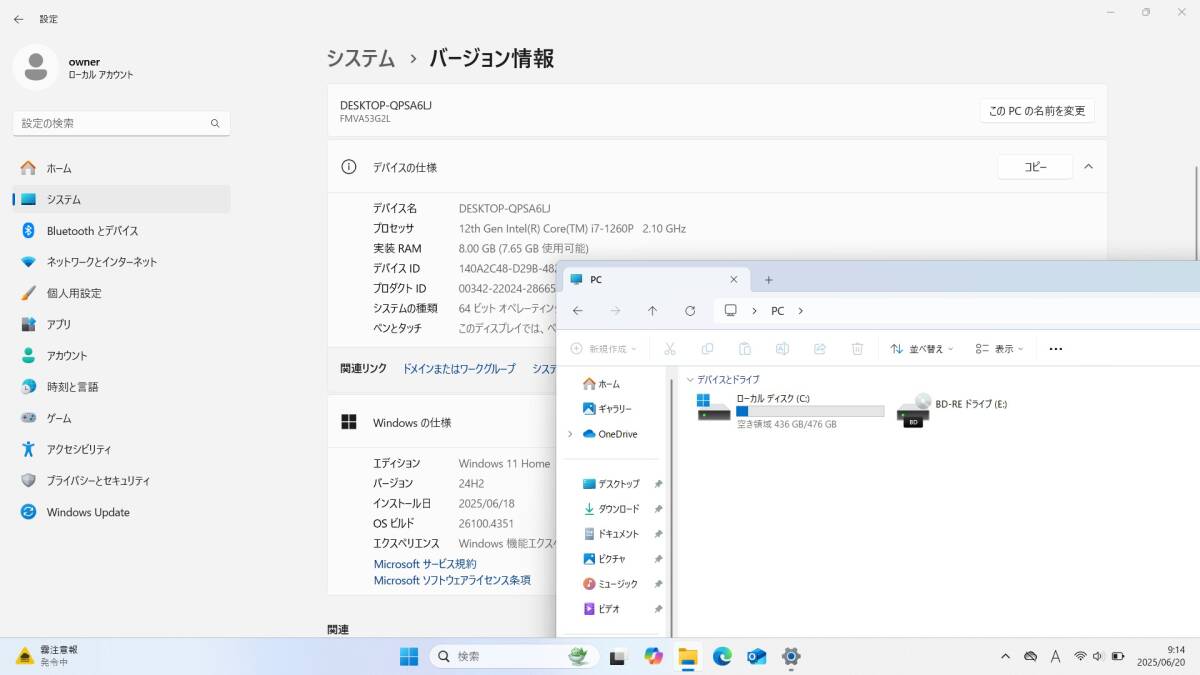Open the Microsoft Services Agreement link
Viewport: 1200px width, 675px height.
tap(425, 564)
